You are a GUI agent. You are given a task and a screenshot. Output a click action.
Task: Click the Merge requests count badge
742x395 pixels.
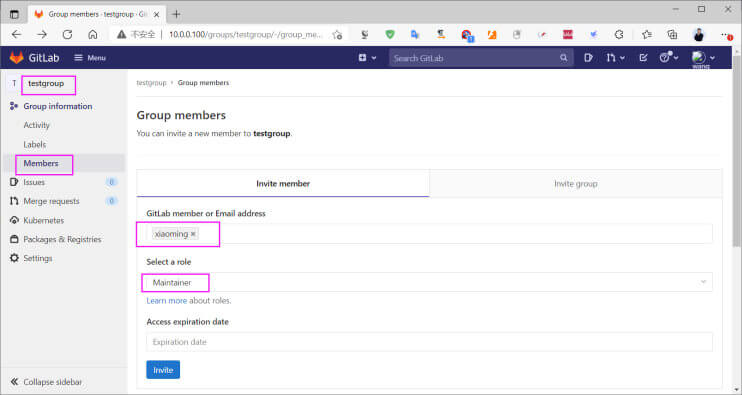tap(112, 201)
